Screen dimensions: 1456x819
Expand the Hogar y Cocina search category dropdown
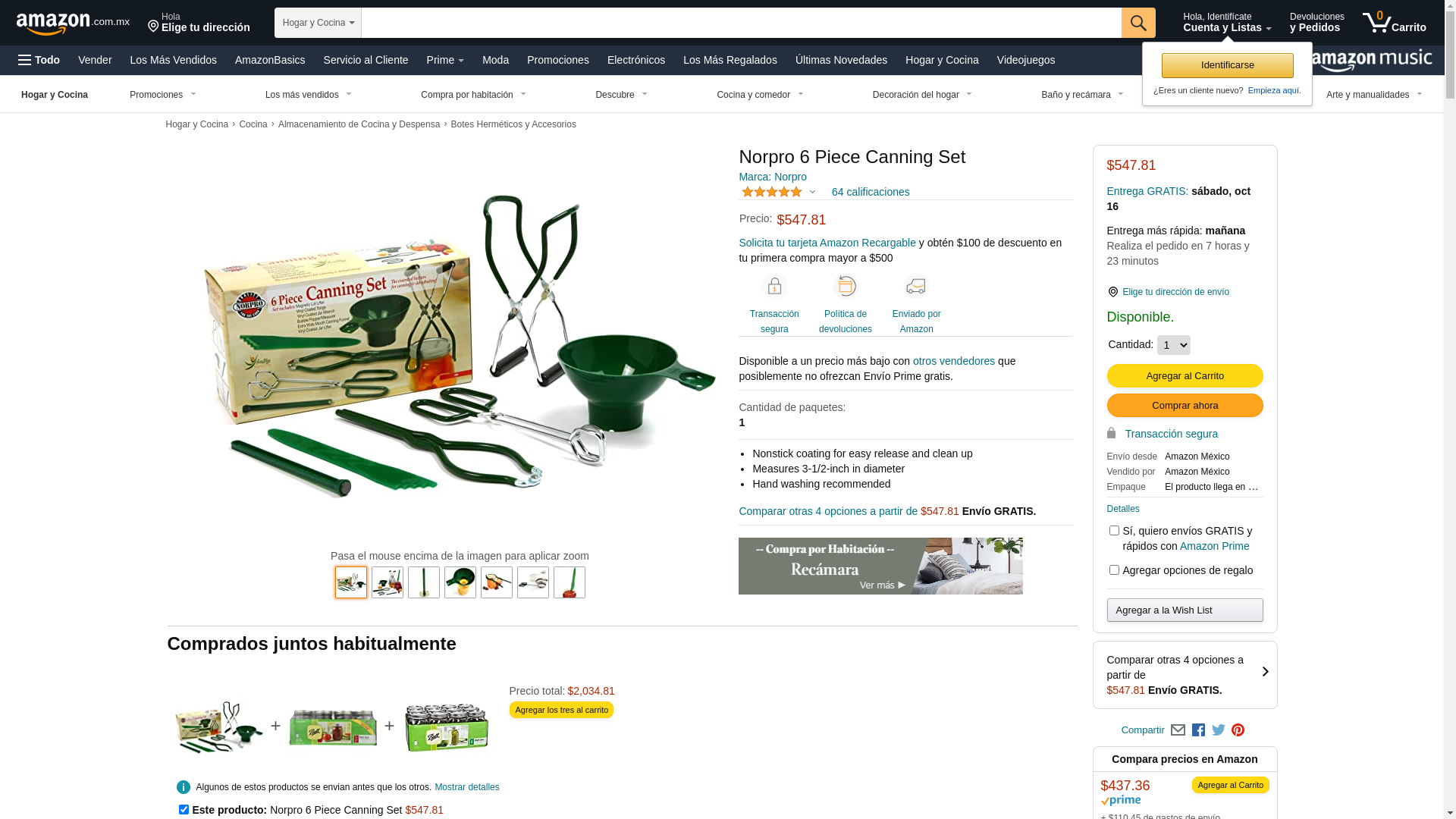click(318, 23)
